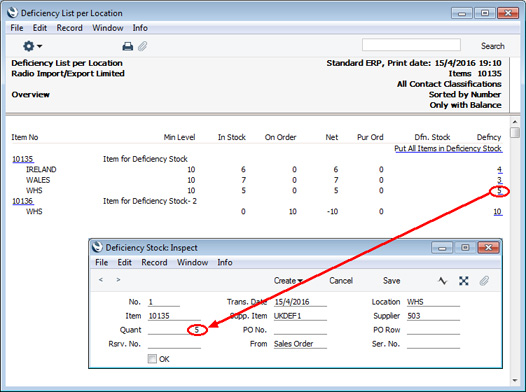This screenshot has width=526, height=392.
Task: Click the printer icon in report toolbar
Action: pos(127,46)
